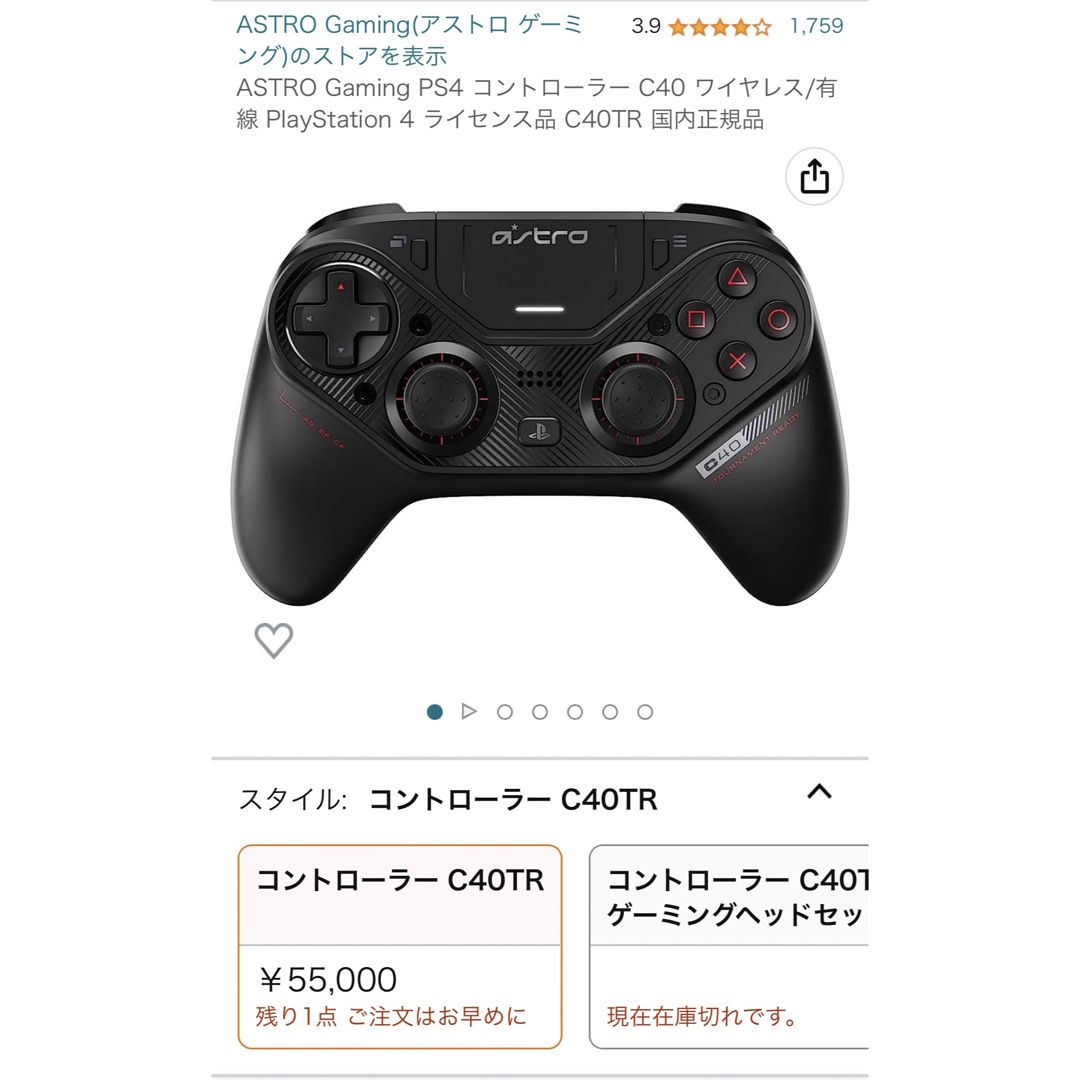
Task: Select C40TR with gaming headset bundle option
Action: coord(729,946)
